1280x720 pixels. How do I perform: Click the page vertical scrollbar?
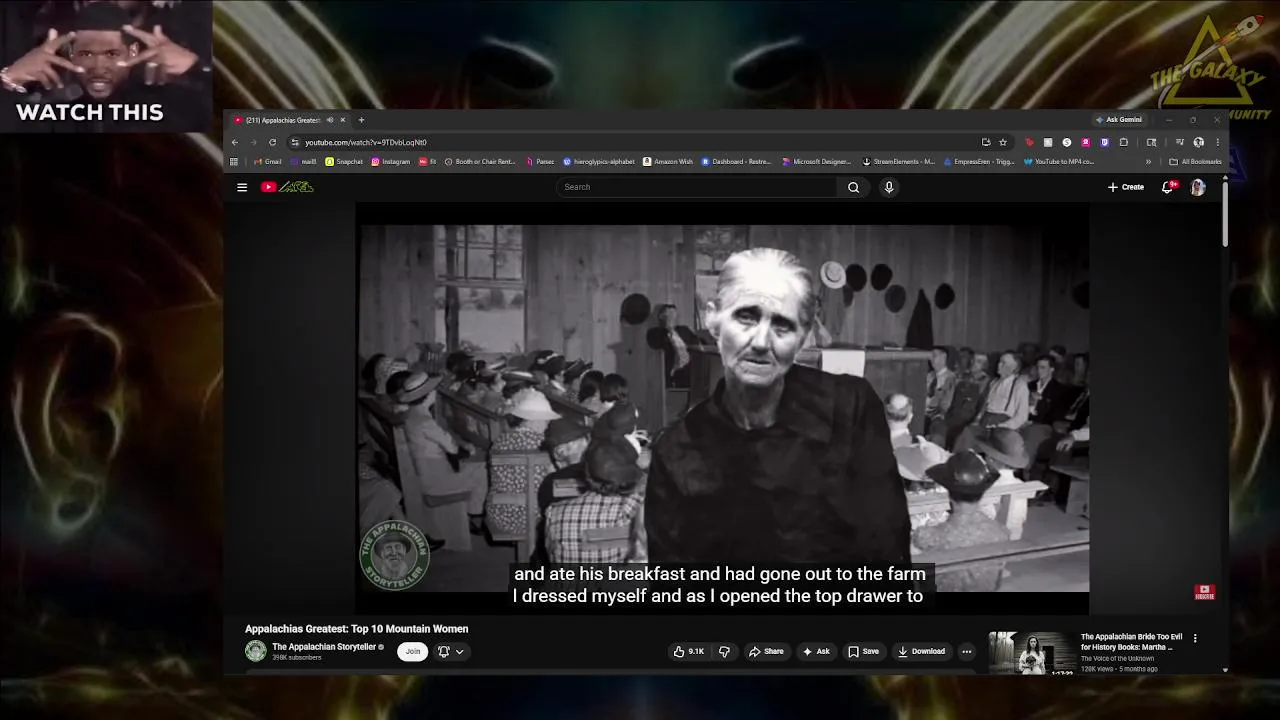[1225, 215]
